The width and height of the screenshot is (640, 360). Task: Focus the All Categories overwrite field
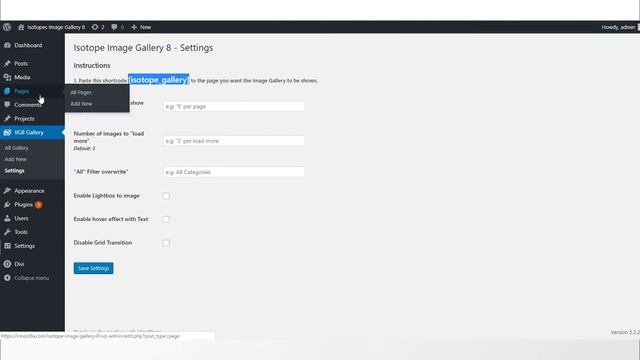(x=233, y=172)
